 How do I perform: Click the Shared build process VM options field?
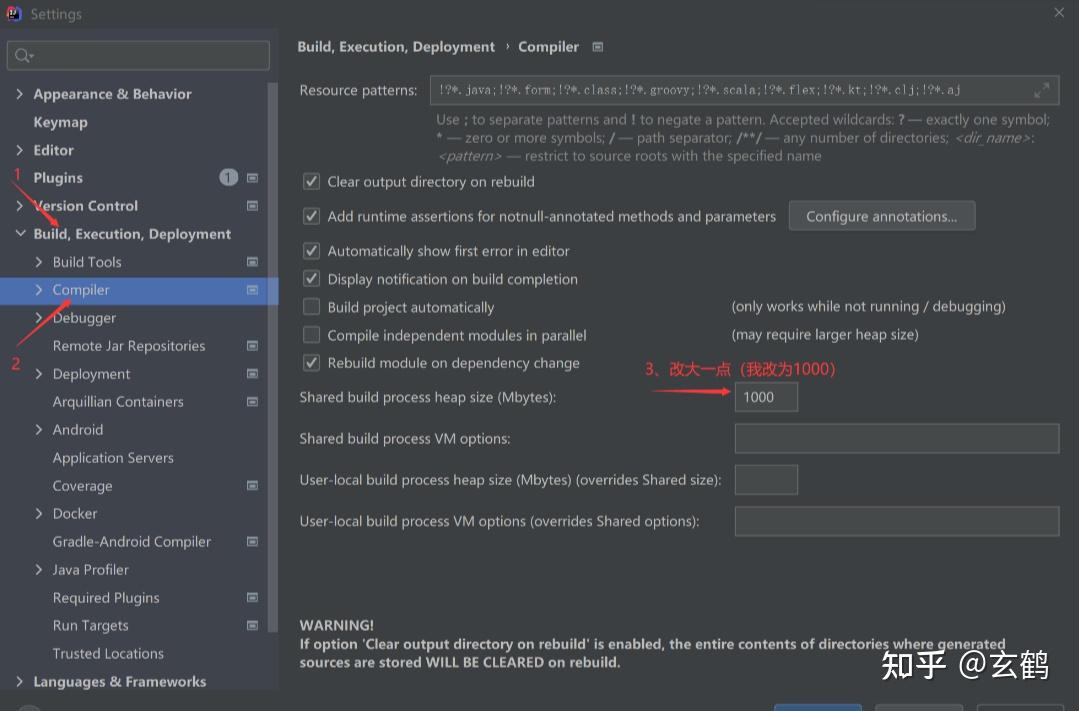point(896,439)
